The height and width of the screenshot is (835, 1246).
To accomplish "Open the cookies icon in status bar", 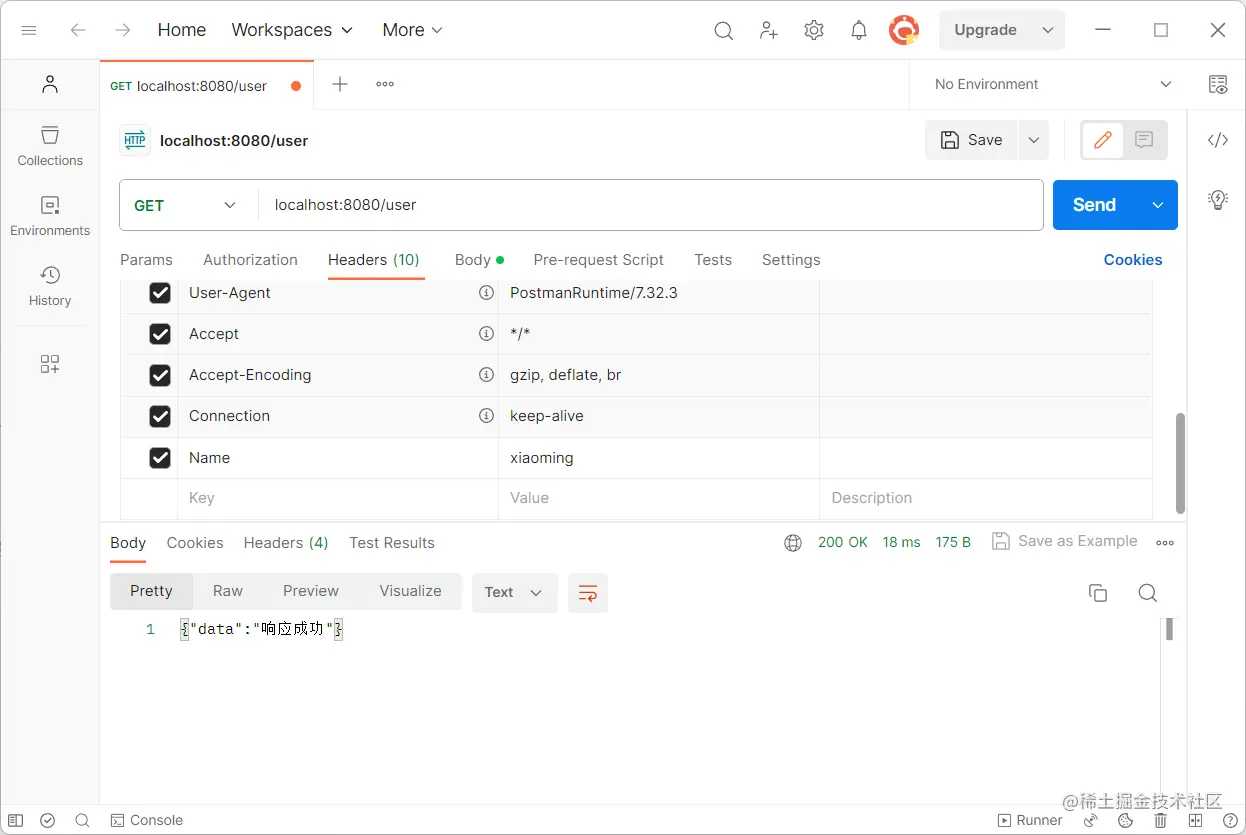I will coord(1125,820).
